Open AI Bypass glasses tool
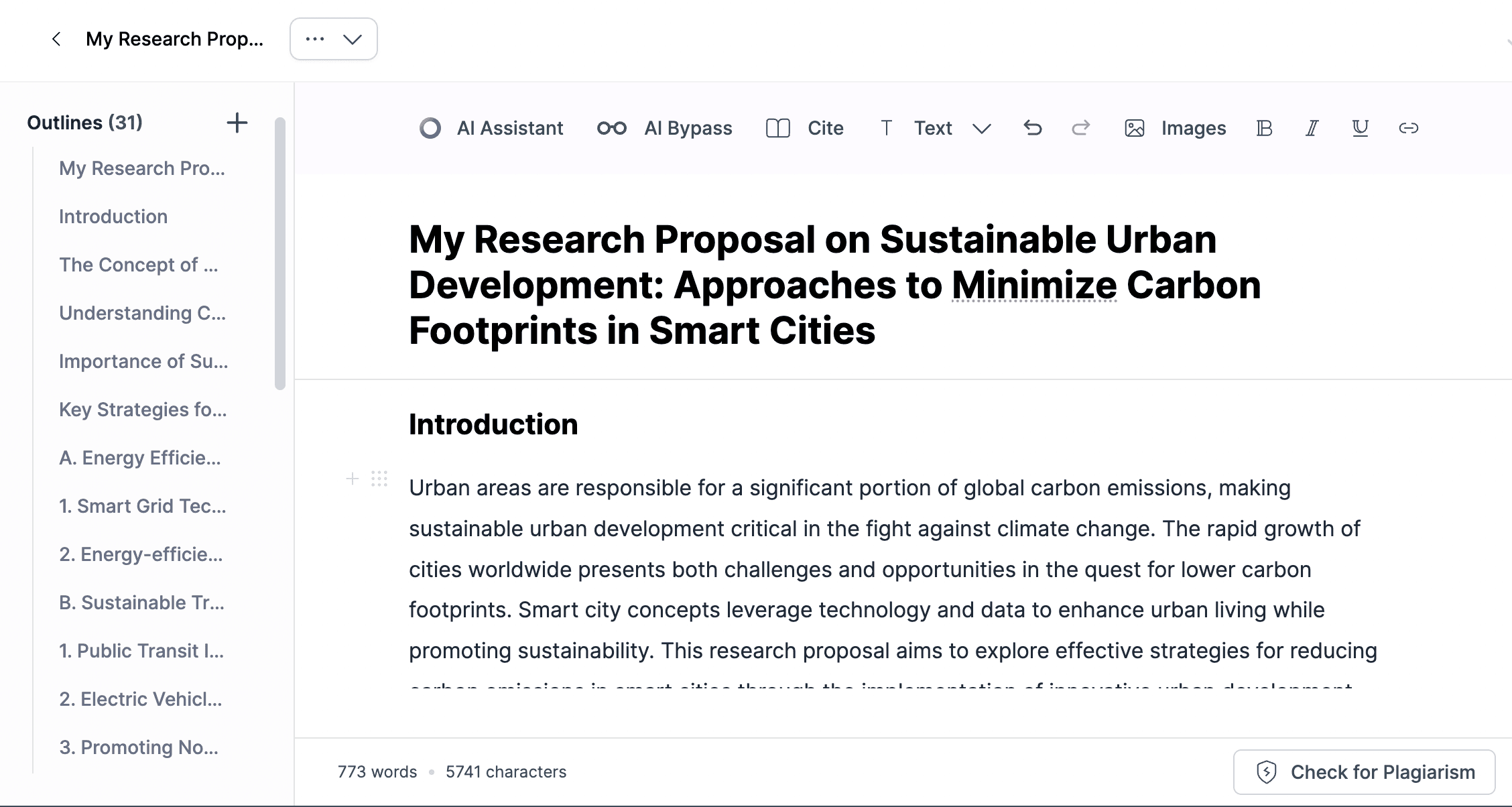Image resolution: width=1512 pixels, height=807 pixels. pyautogui.click(x=664, y=128)
